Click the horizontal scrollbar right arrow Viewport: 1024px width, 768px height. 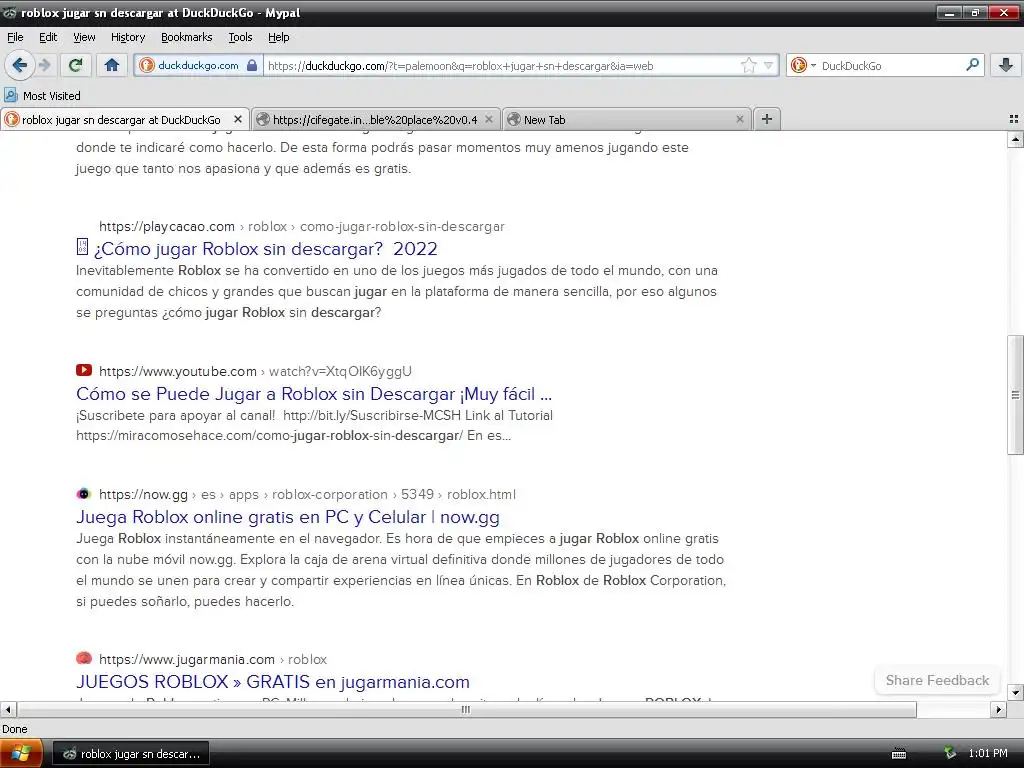pyautogui.click(x=999, y=709)
